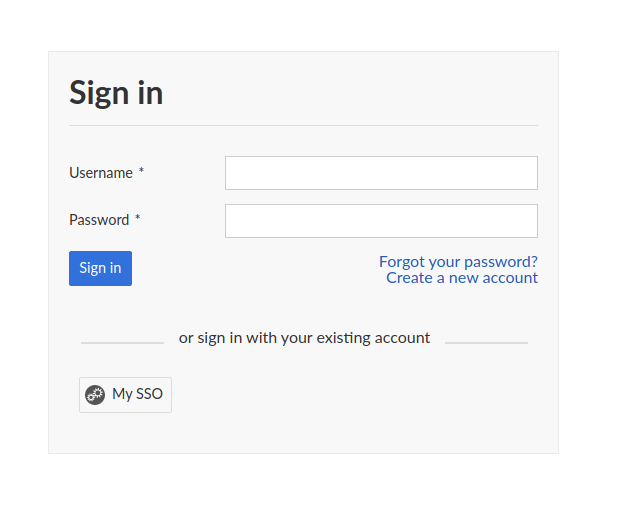Click the white page margin above the sign-in panel
Image resolution: width=628 pixels, height=516 pixels.
[x=303, y=25]
